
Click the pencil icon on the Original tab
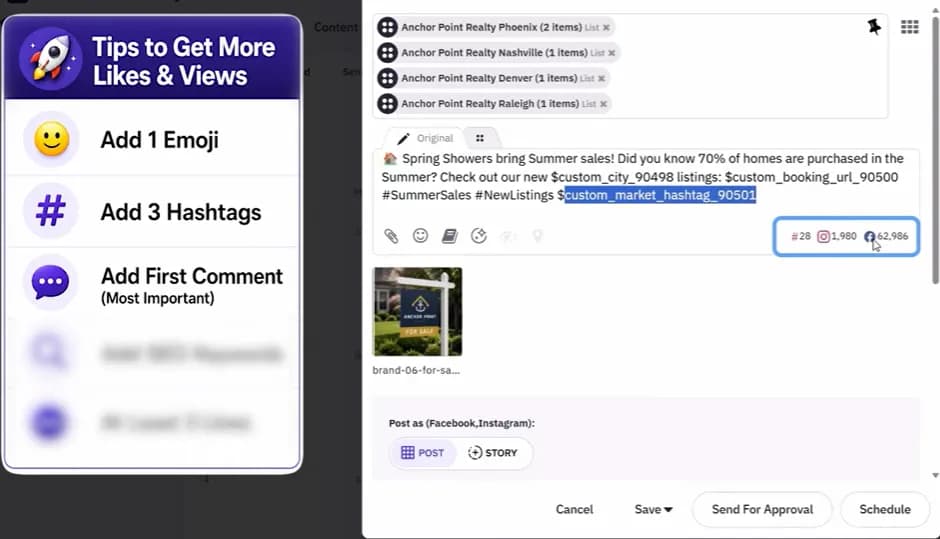click(x=403, y=138)
